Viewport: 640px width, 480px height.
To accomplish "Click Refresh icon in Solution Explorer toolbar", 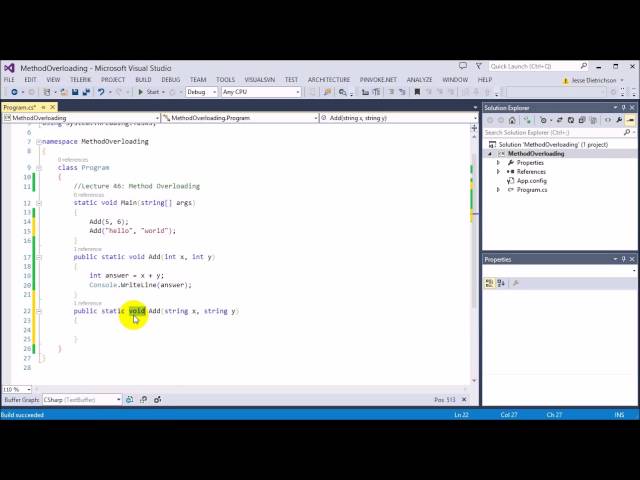I will (571, 120).
